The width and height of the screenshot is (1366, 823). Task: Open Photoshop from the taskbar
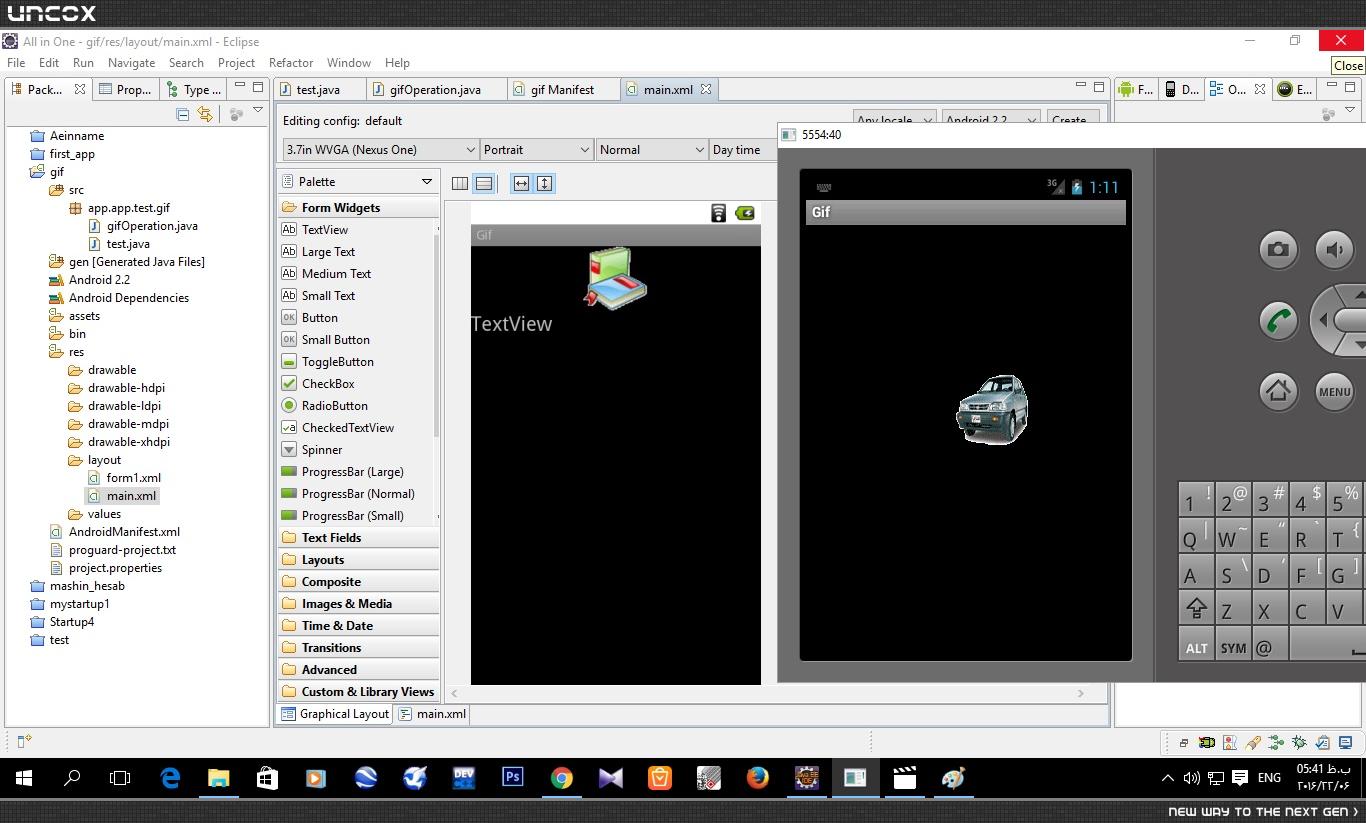(x=512, y=778)
